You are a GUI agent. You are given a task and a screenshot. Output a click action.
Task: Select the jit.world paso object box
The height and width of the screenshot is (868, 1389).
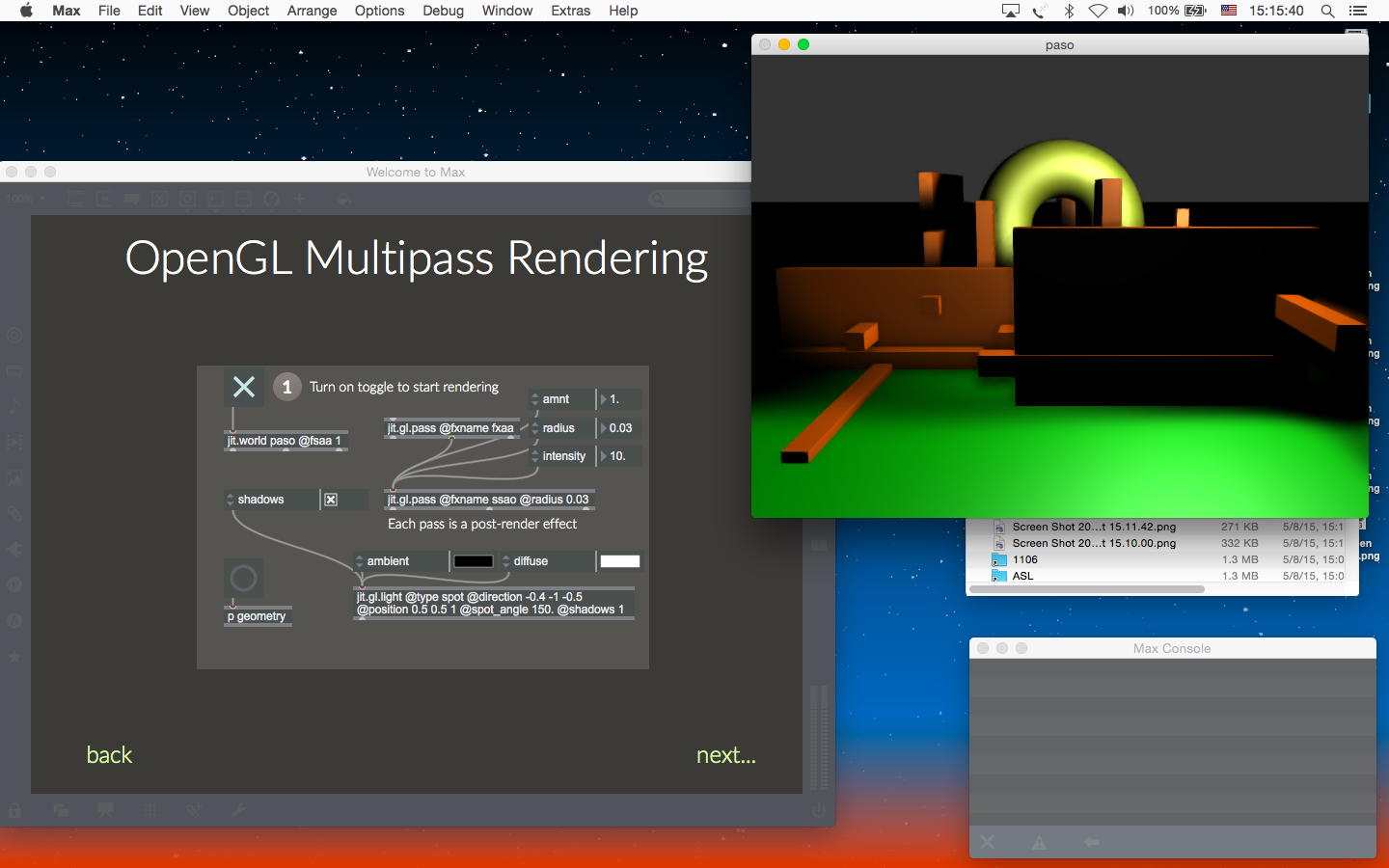tap(285, 441)
